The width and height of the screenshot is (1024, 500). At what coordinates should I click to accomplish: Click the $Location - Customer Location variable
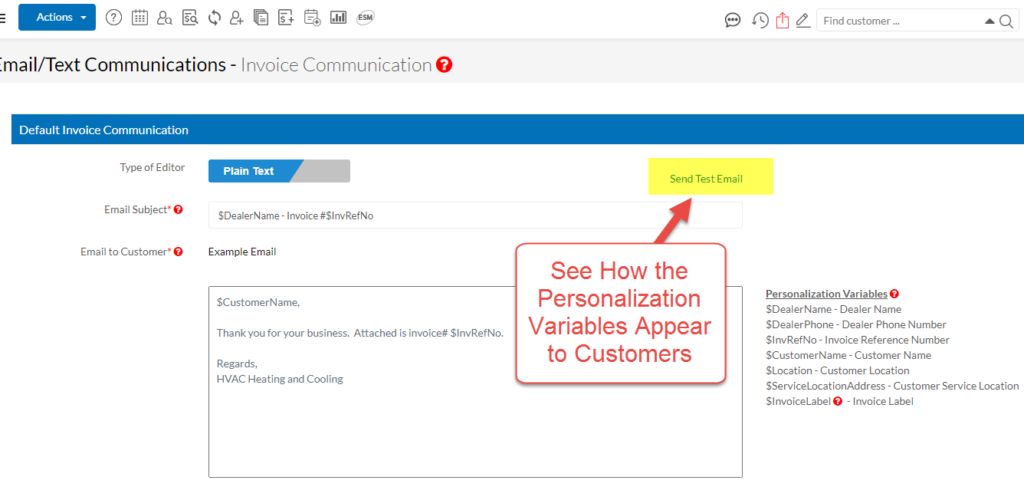coord(837,371)
